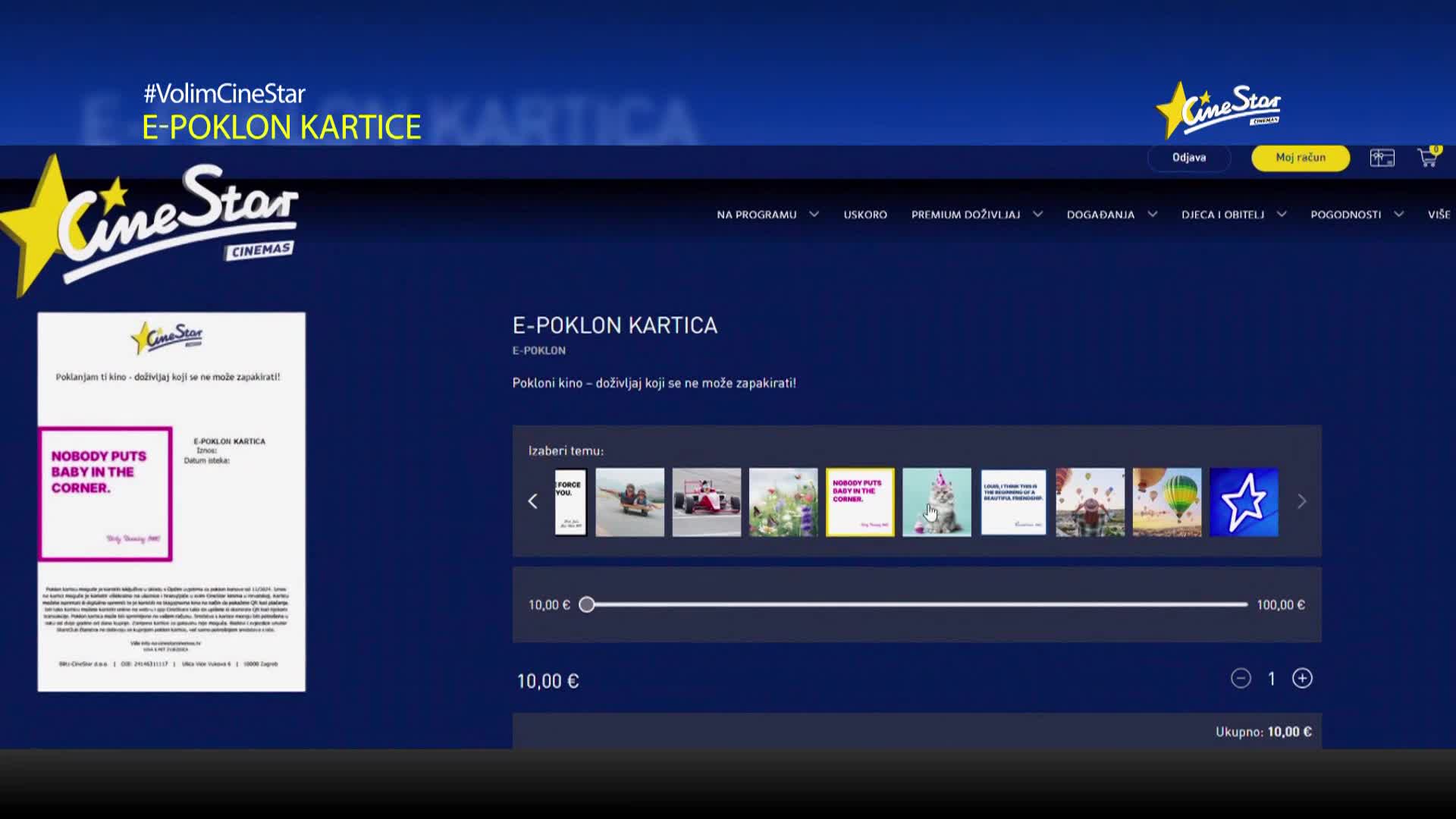Decrease quantity with the minus button
Image resolution: width=1456 pixels, height=819 pixels.
[1241, 678]
